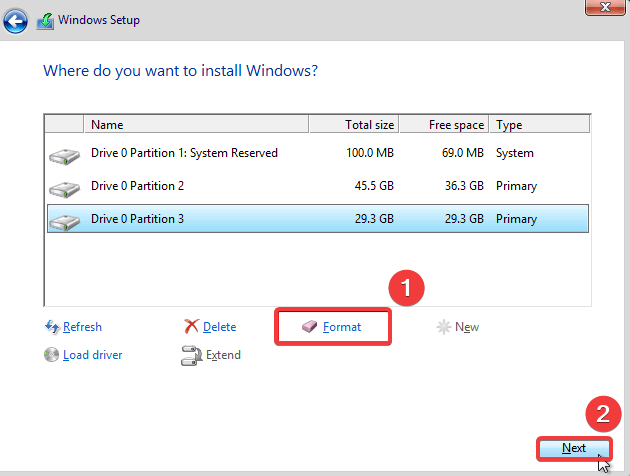Click the New partition star icon
Image resolution: width=630 pixels, height=476 pixels.
pos(444,327)
